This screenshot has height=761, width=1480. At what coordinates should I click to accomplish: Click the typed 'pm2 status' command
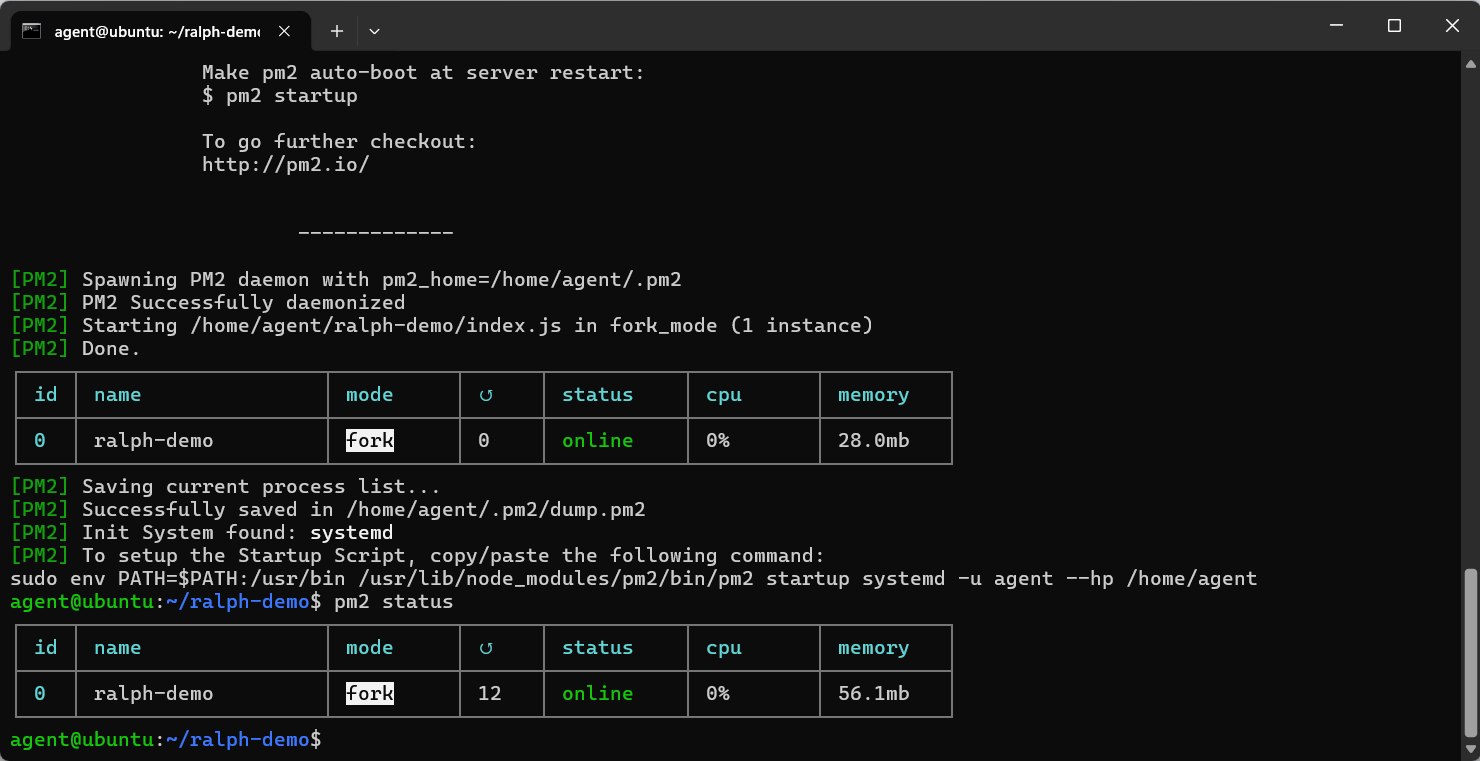coord(393,602)
